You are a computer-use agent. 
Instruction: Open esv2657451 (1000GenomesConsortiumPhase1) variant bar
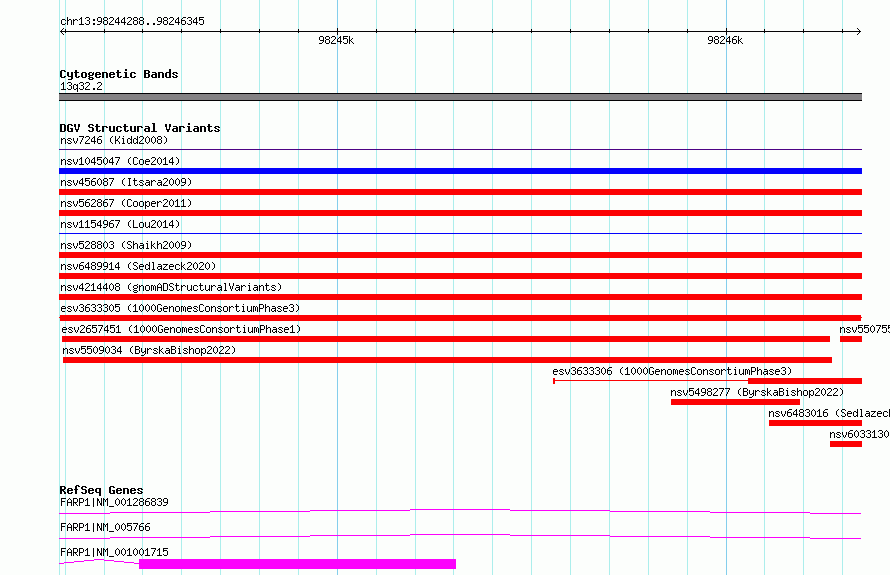446,339
